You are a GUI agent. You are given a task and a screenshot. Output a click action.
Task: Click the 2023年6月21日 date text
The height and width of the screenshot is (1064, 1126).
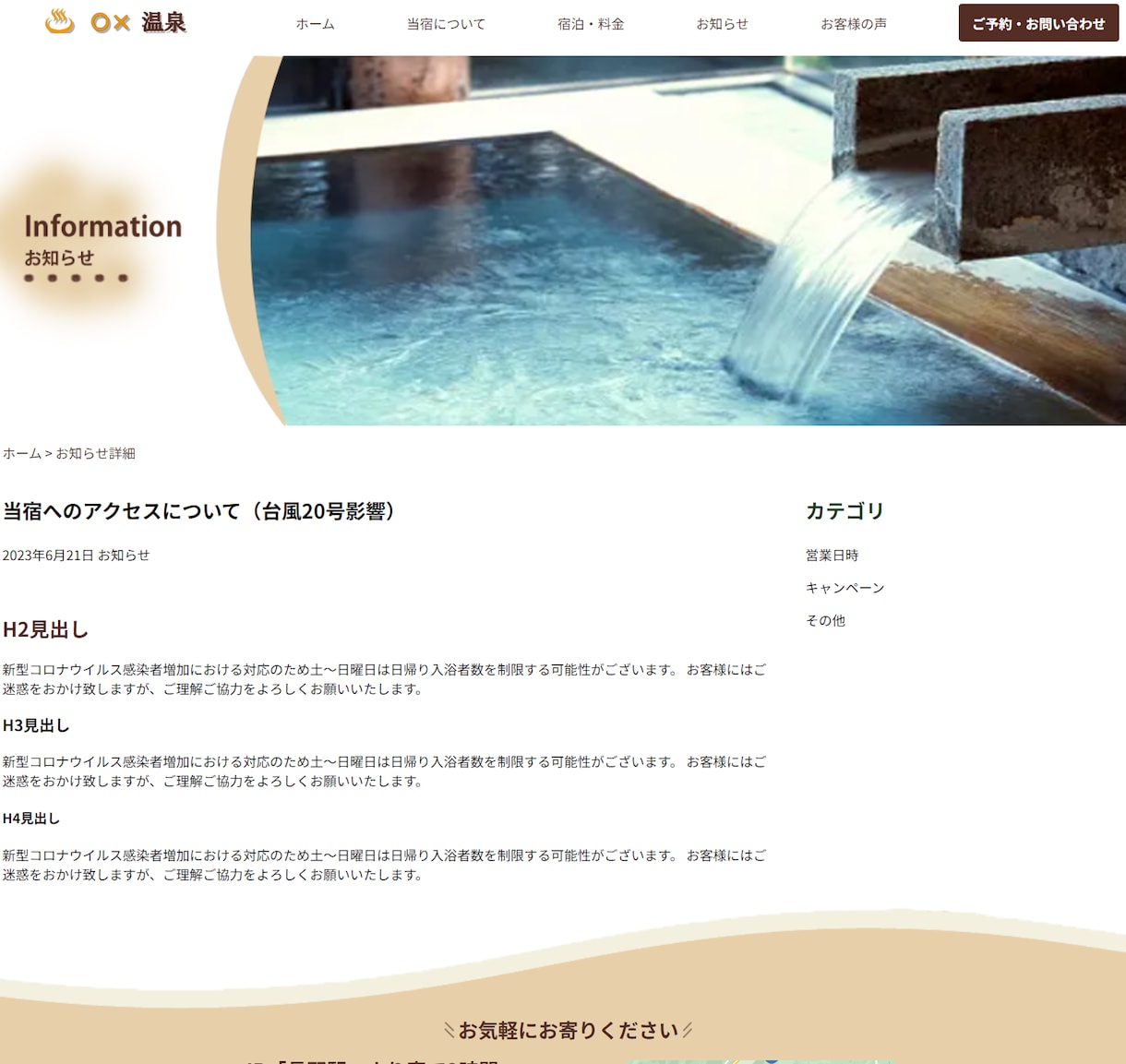[x=48, y=556]
